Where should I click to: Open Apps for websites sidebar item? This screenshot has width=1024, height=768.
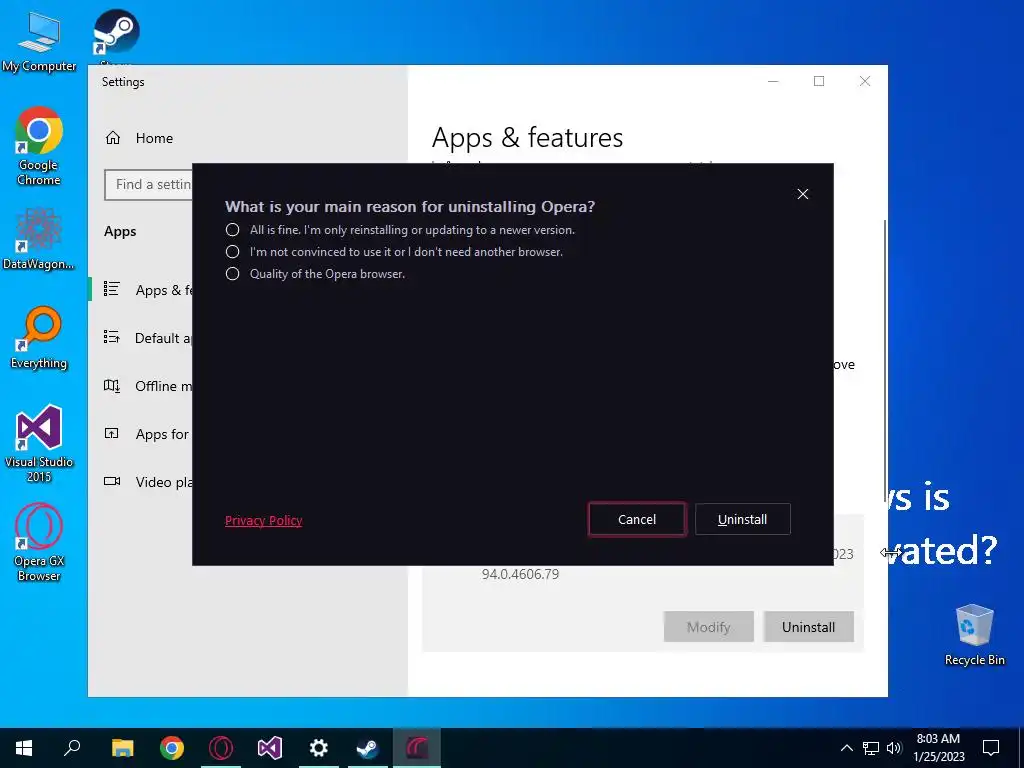(x=148, y=434)
